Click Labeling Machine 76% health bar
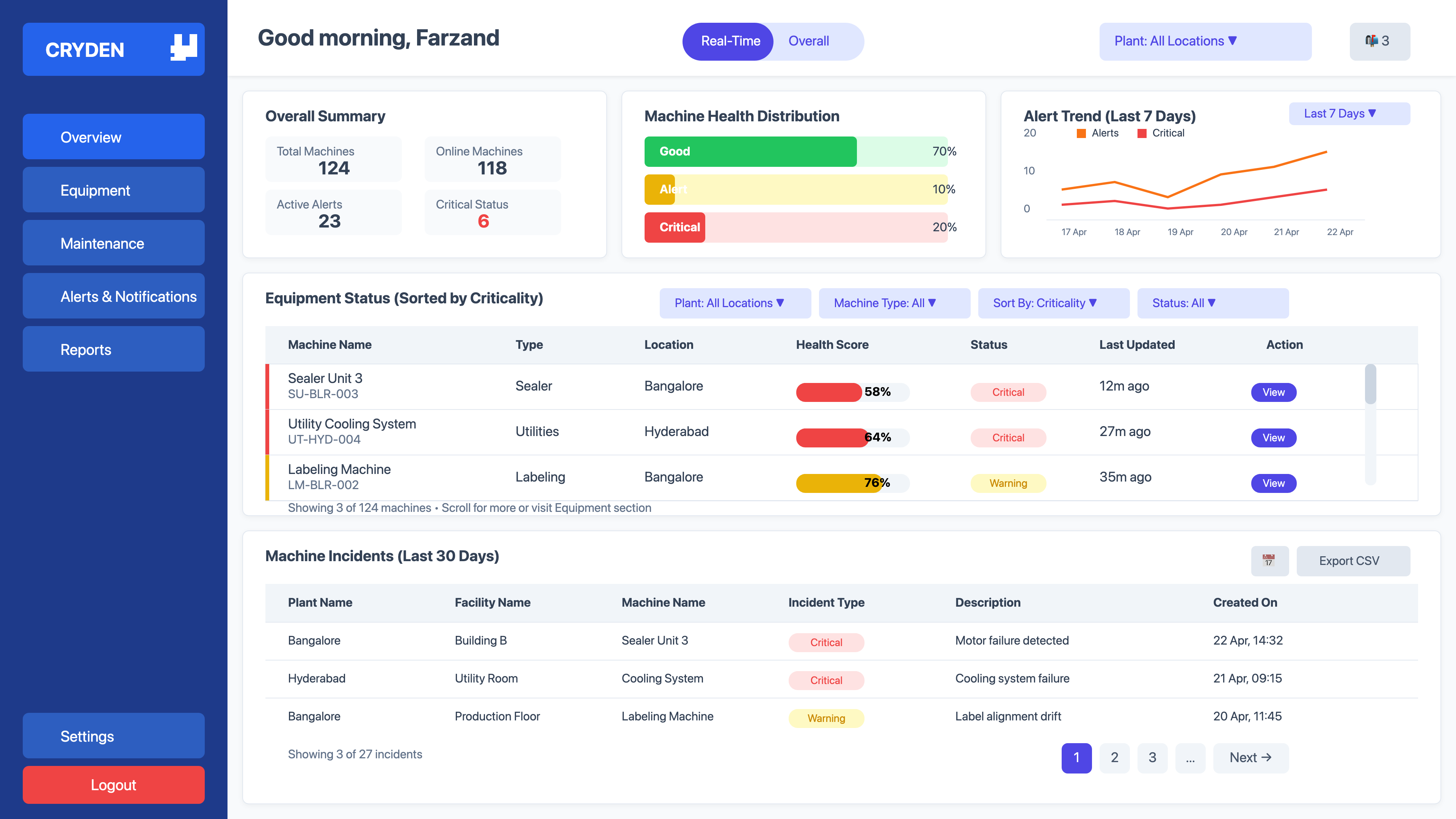This screenshot has height=819, width=1456. [852, 483]
